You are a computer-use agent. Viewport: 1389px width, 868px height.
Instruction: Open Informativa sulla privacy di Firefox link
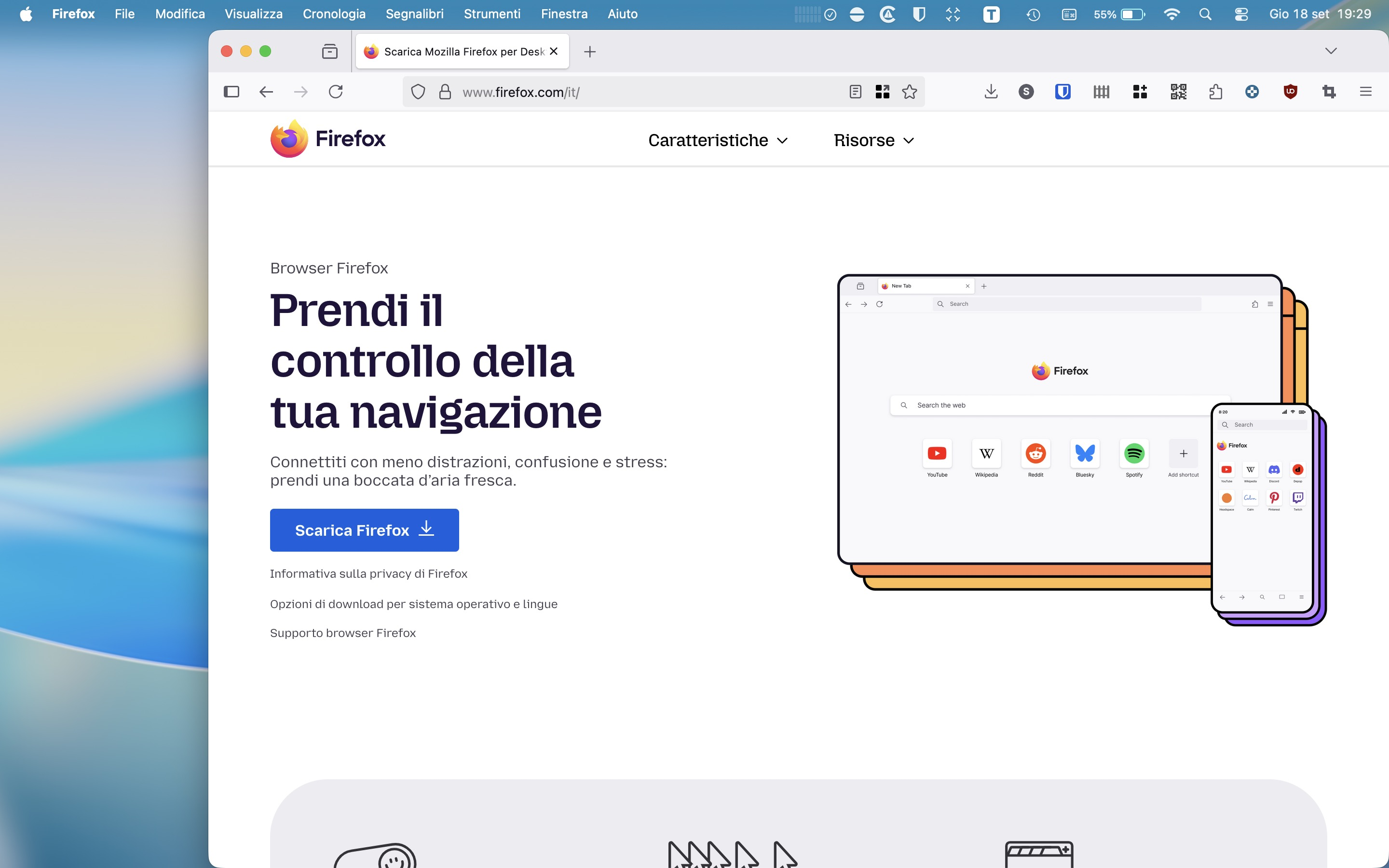368,573
